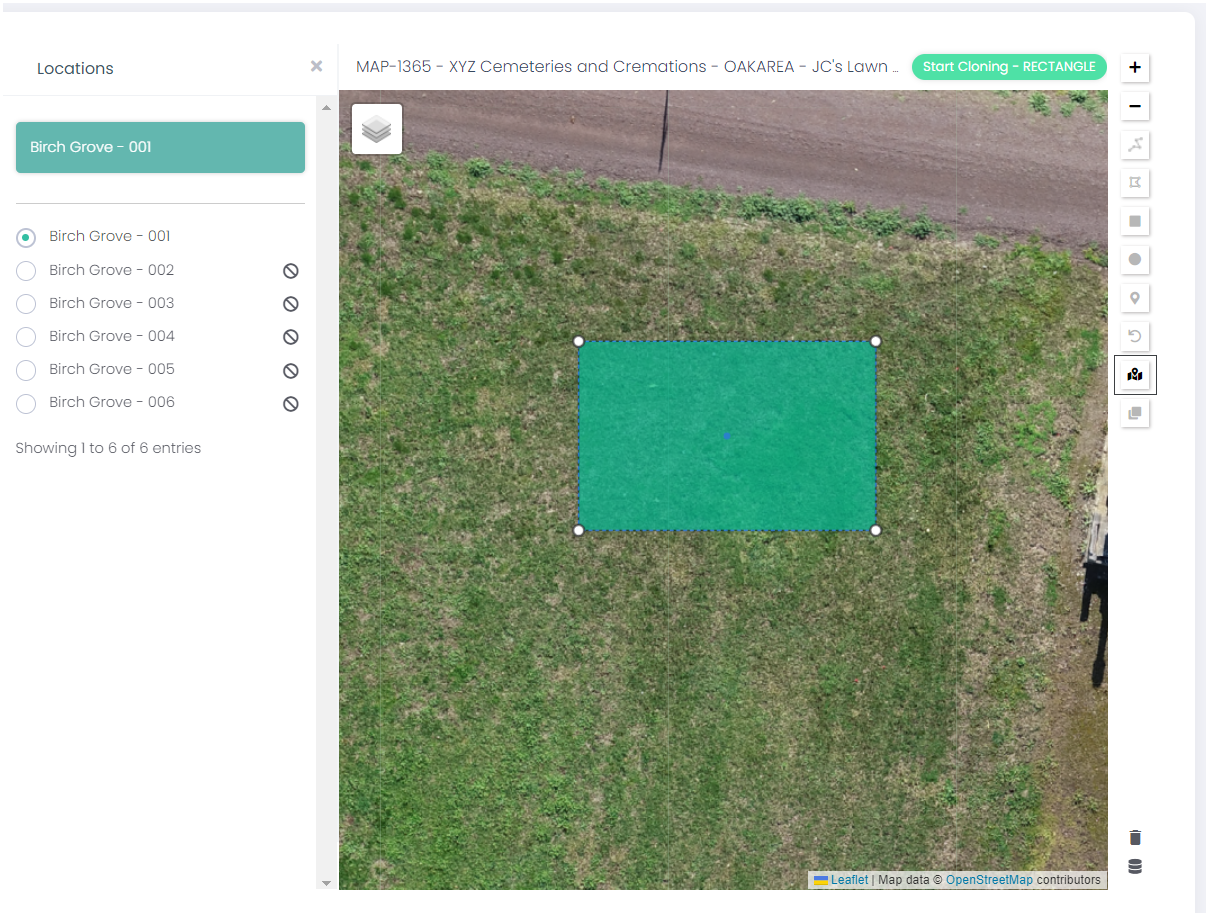Click the blocked icon beside Birch Grove - 004
Image resolution: width=1209 pixels, height=916 pixels.
291,337
